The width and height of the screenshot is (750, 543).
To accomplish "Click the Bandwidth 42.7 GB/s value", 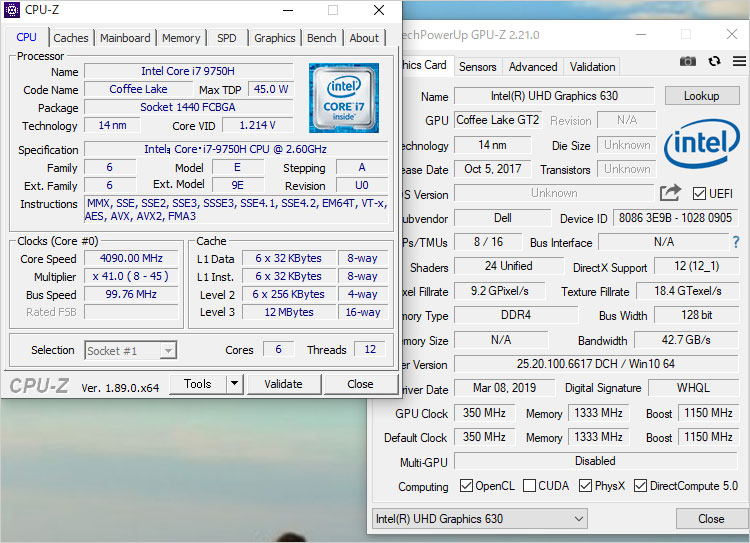I will [686, 340].
